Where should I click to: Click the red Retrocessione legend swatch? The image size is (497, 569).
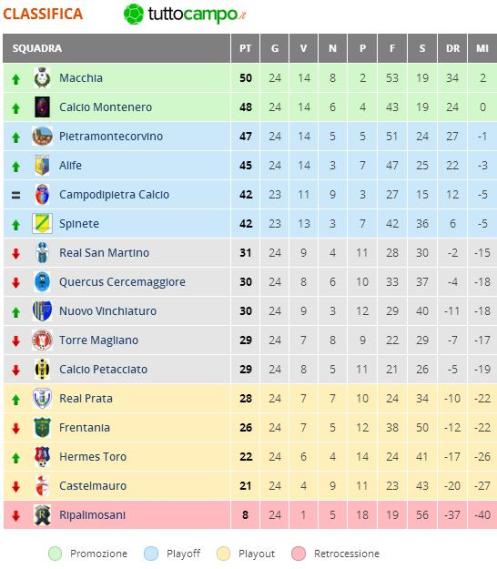pos(299,554)
